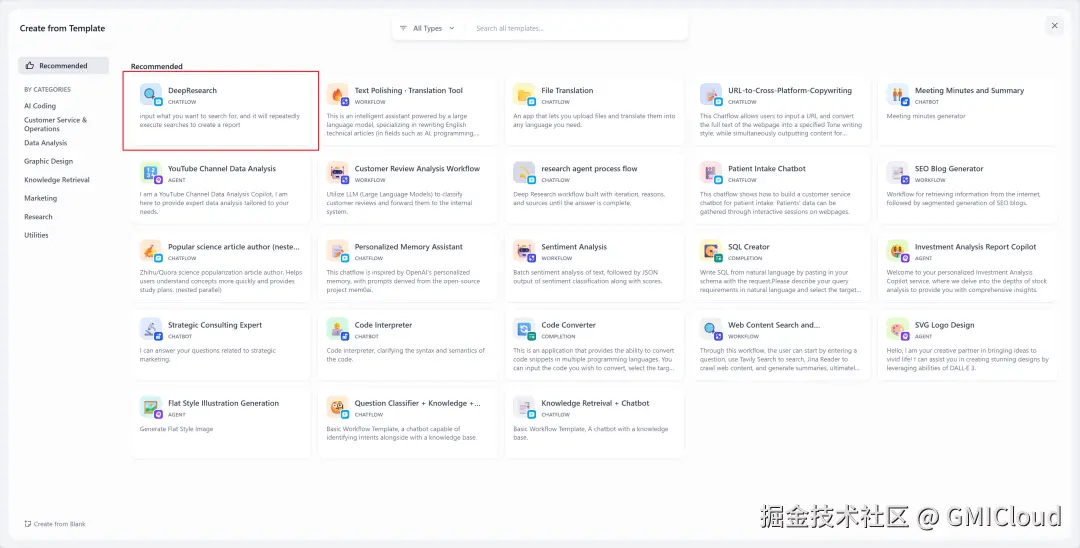Select the Graphic Design category
The height and width of the screenshot is (548, 1080).
48,161
